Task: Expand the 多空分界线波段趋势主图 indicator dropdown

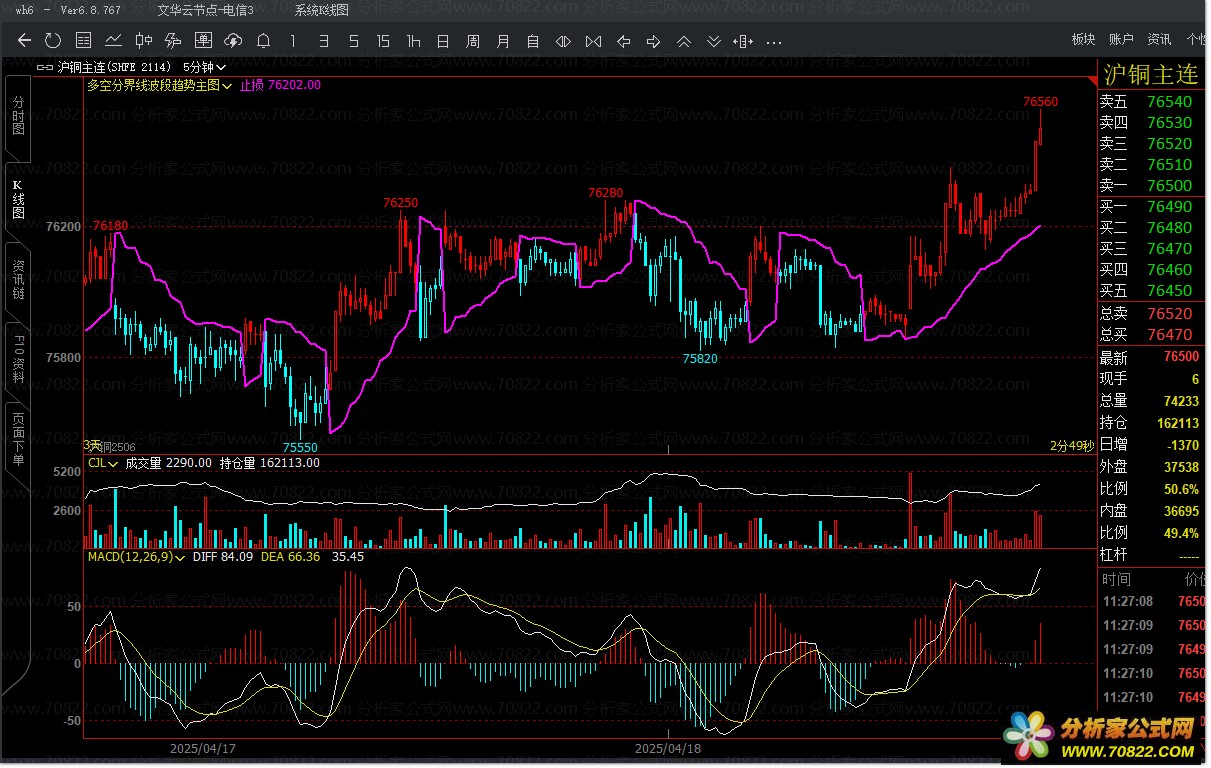Action: pyautogui.click(x=159, y=85)
